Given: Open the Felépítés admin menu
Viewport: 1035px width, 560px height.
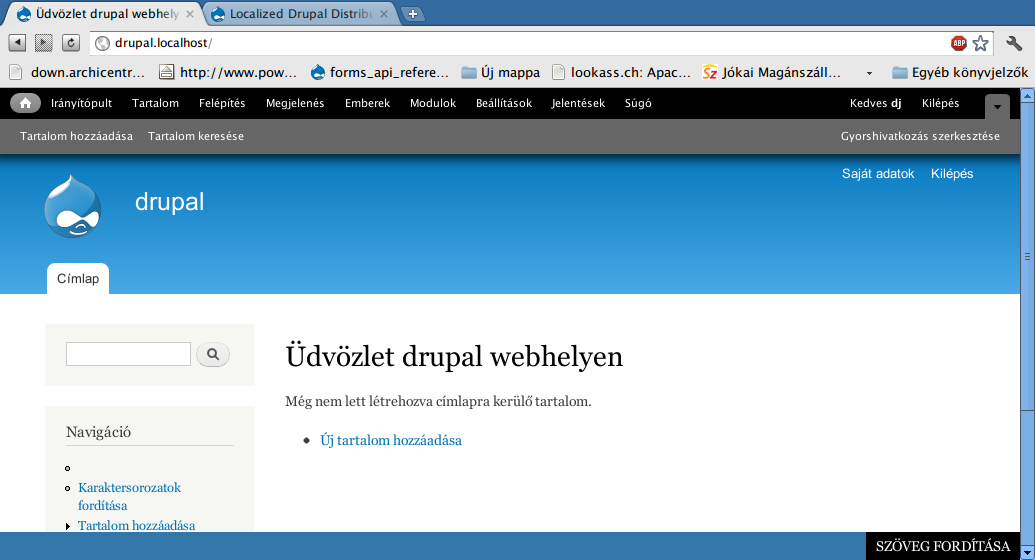Looking at the screenshot, I should (x=222, y=103).
